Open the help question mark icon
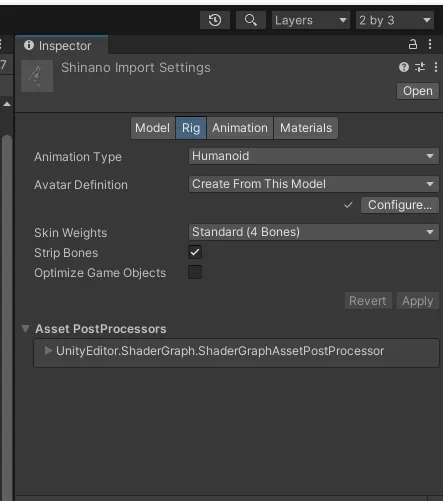Screen dimensions: 443x501 404,67
